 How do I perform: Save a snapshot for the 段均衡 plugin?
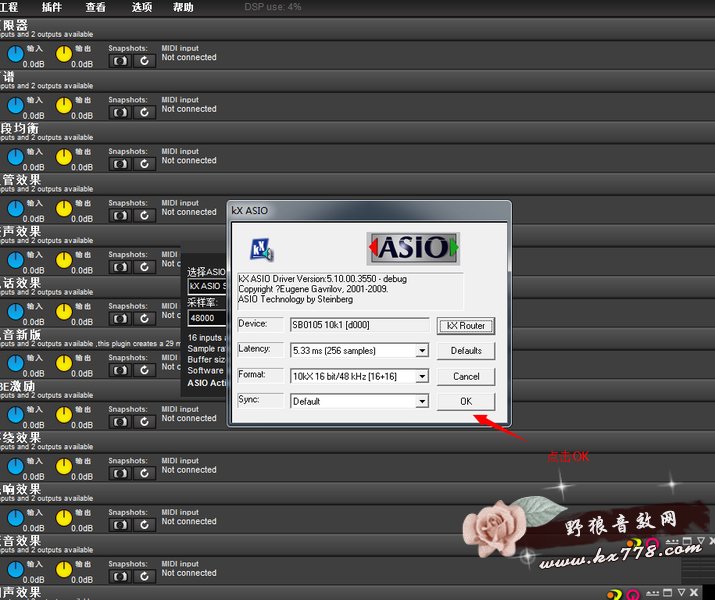[x=120, y=164]
